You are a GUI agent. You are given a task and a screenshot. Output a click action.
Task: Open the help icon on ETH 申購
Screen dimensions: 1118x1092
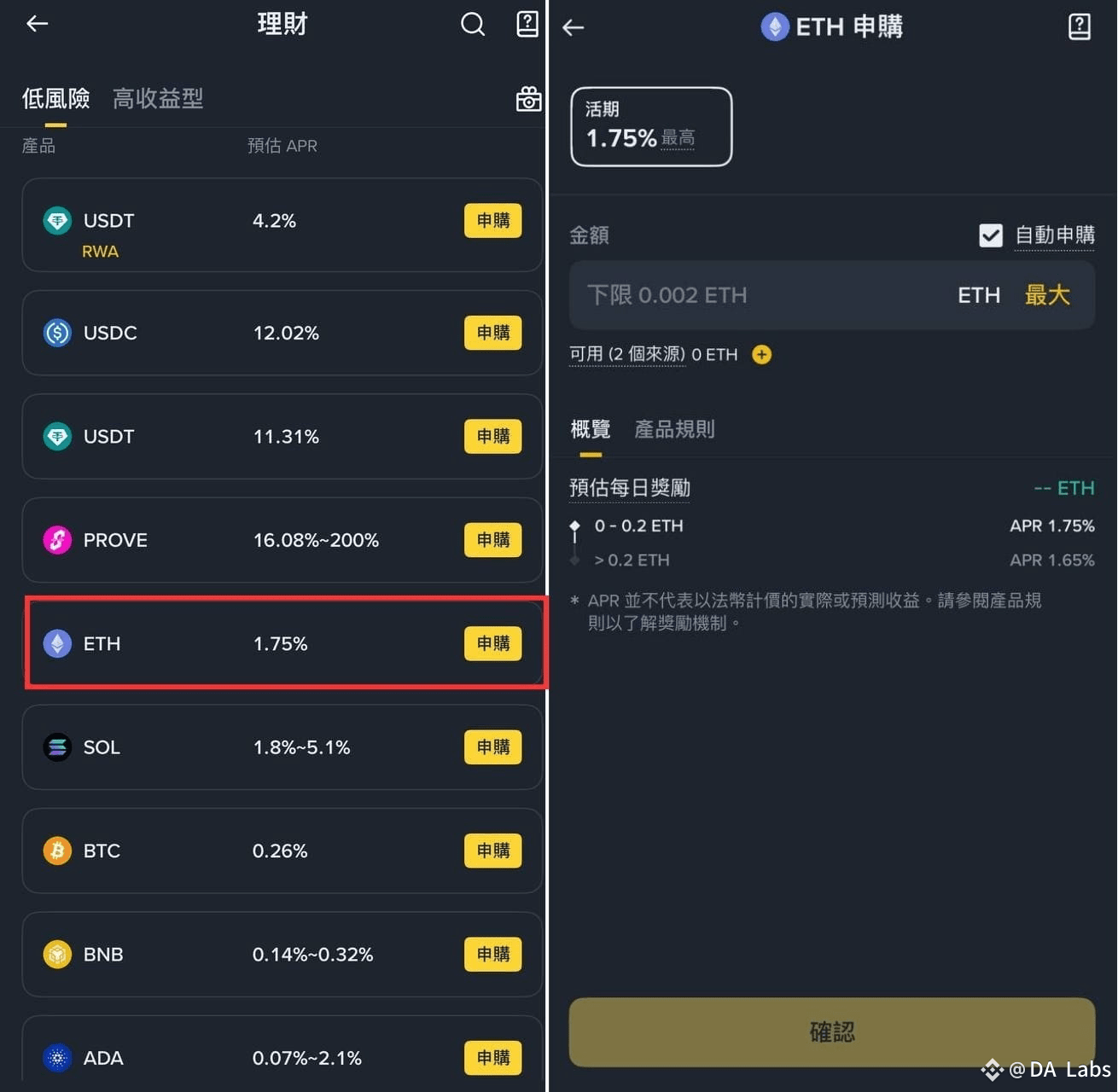1080,26
